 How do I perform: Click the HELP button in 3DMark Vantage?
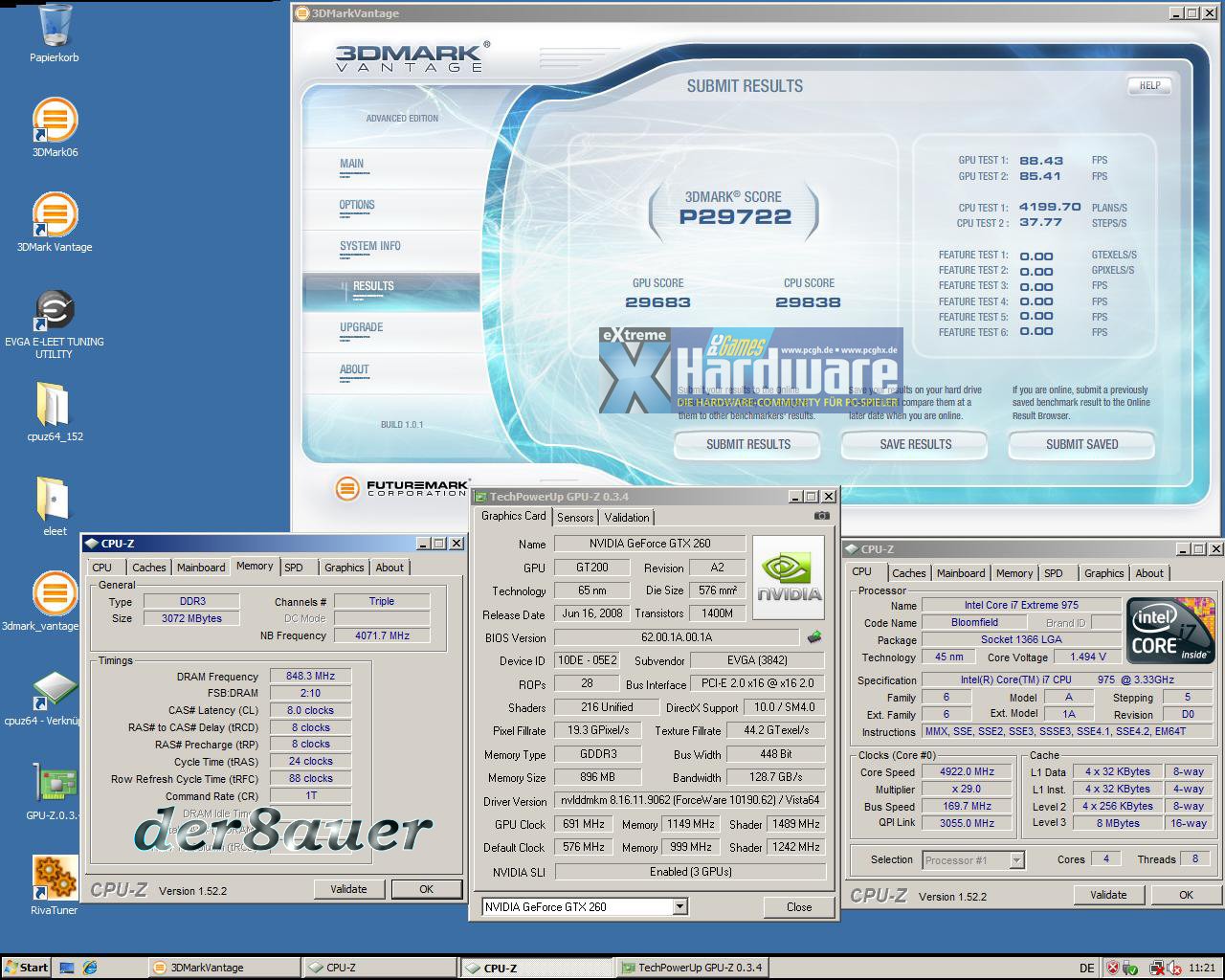click(x=1149, y=85)
